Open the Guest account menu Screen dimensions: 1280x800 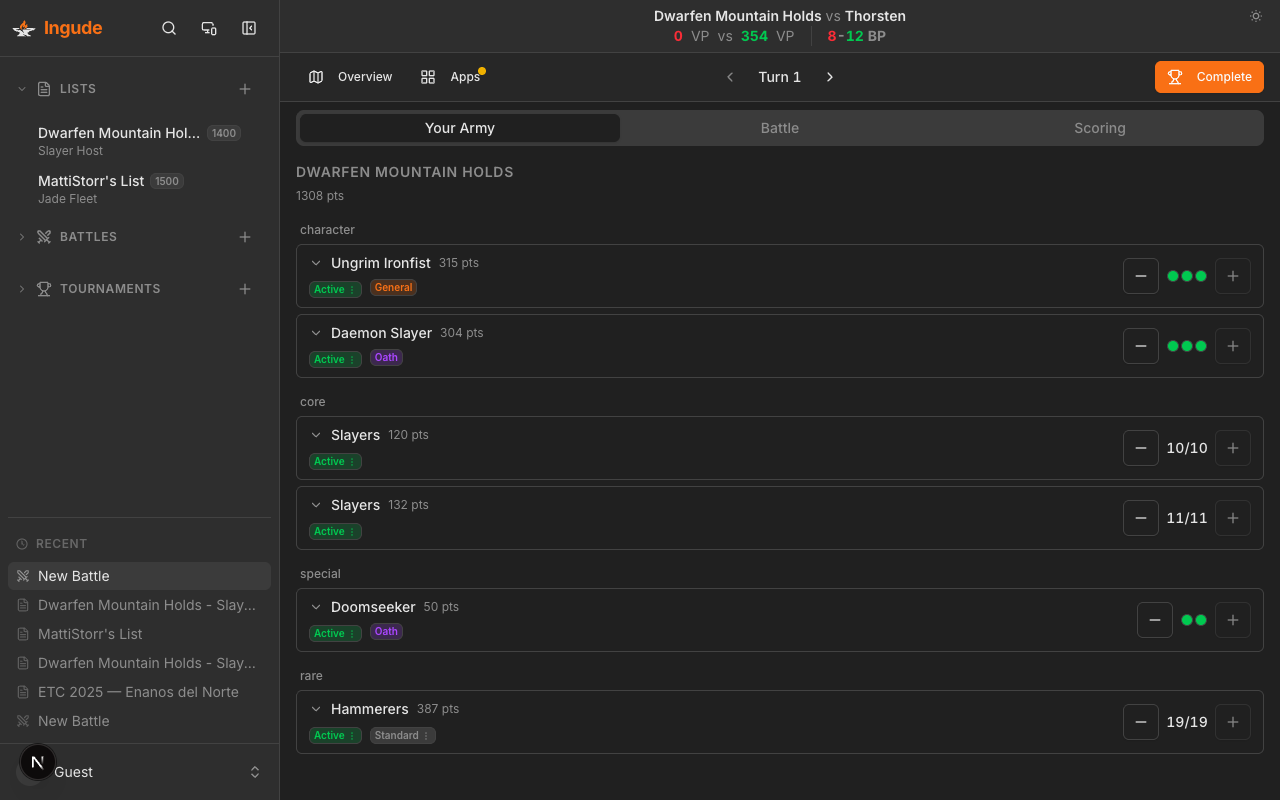(138, 771)
